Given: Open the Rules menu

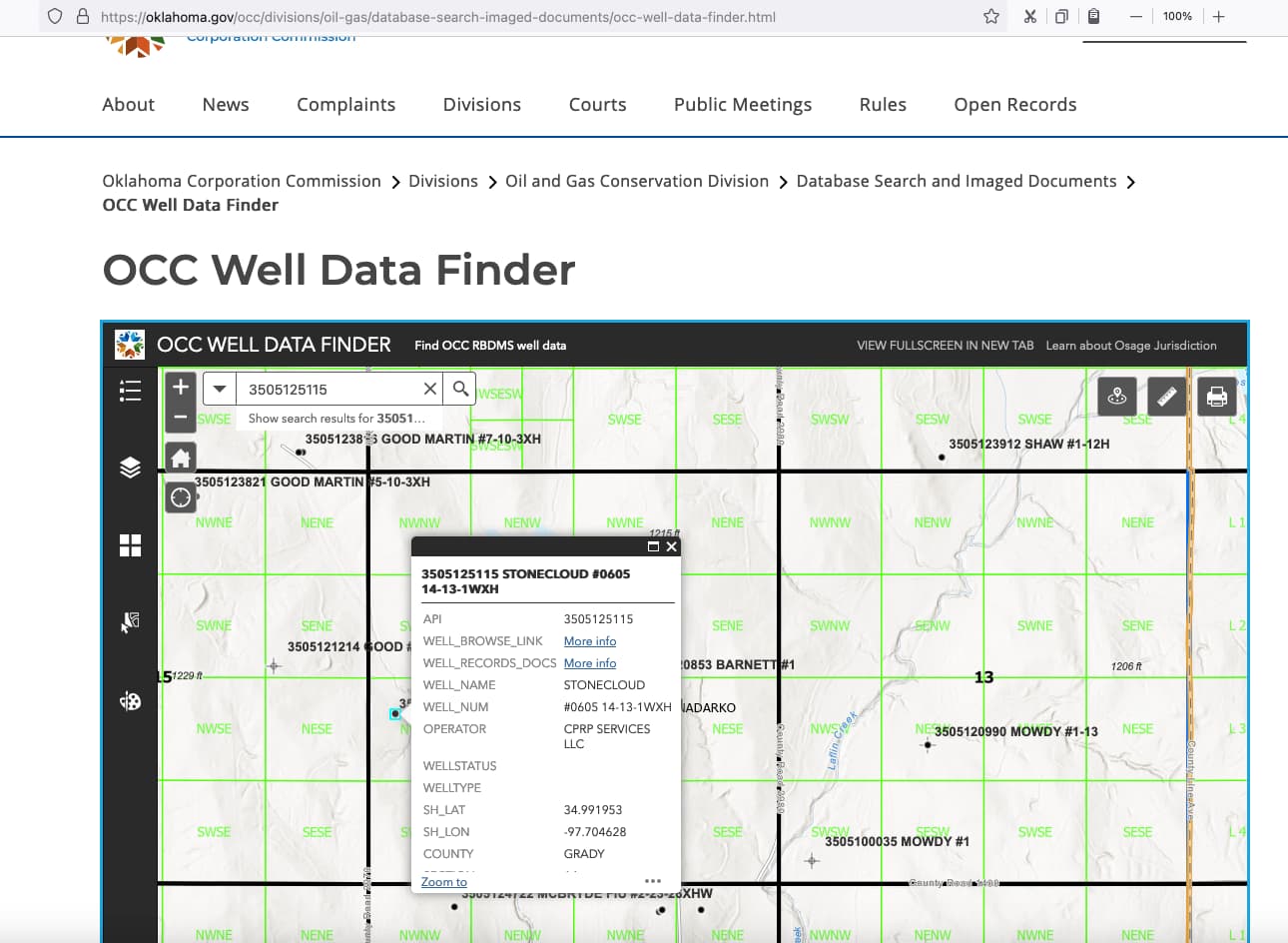Looking at the screenshot, I should pos(884,105).
